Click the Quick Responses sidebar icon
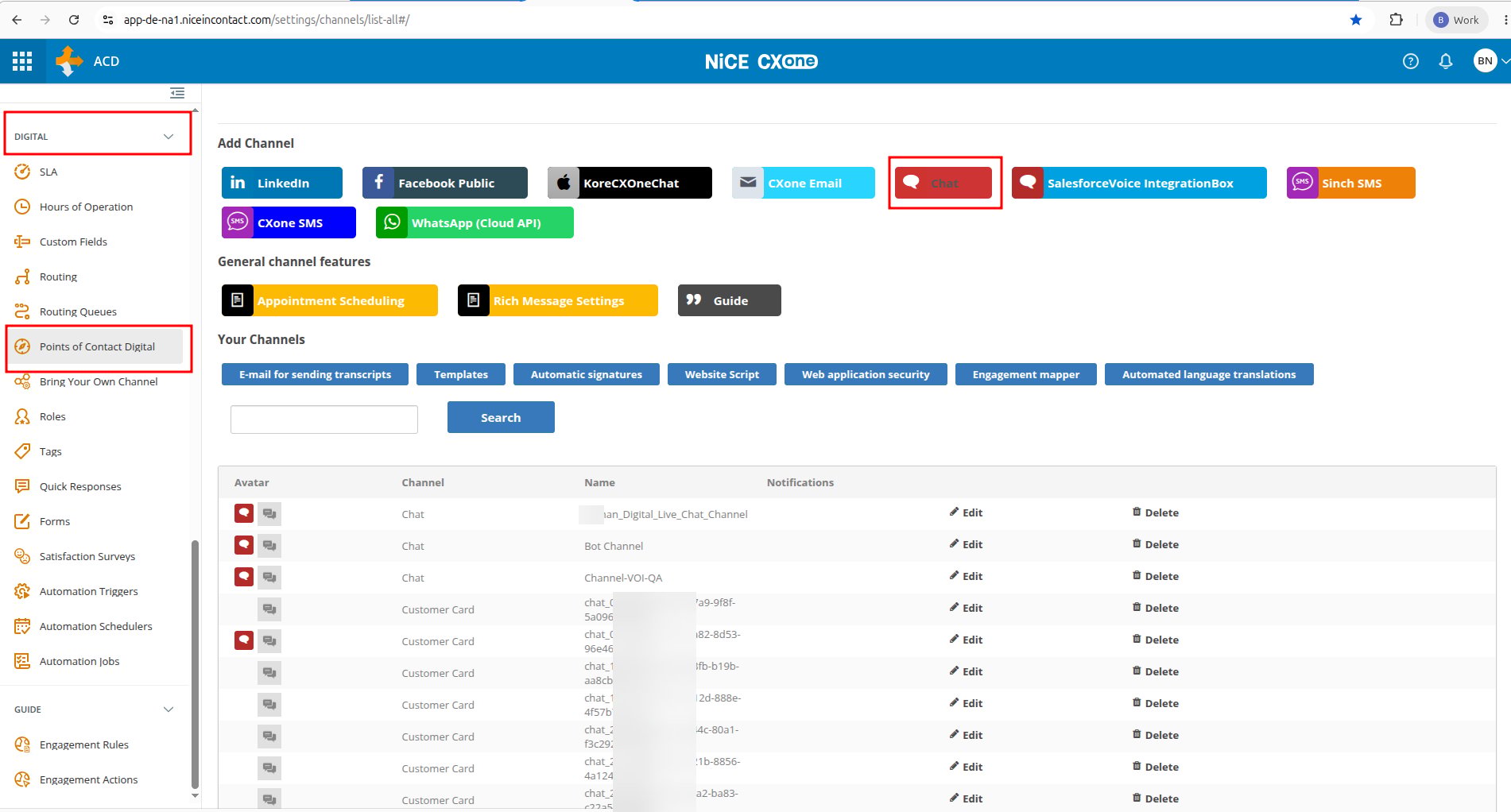The width and height of the screenshot is (1511, 812). tap(22, 486)
